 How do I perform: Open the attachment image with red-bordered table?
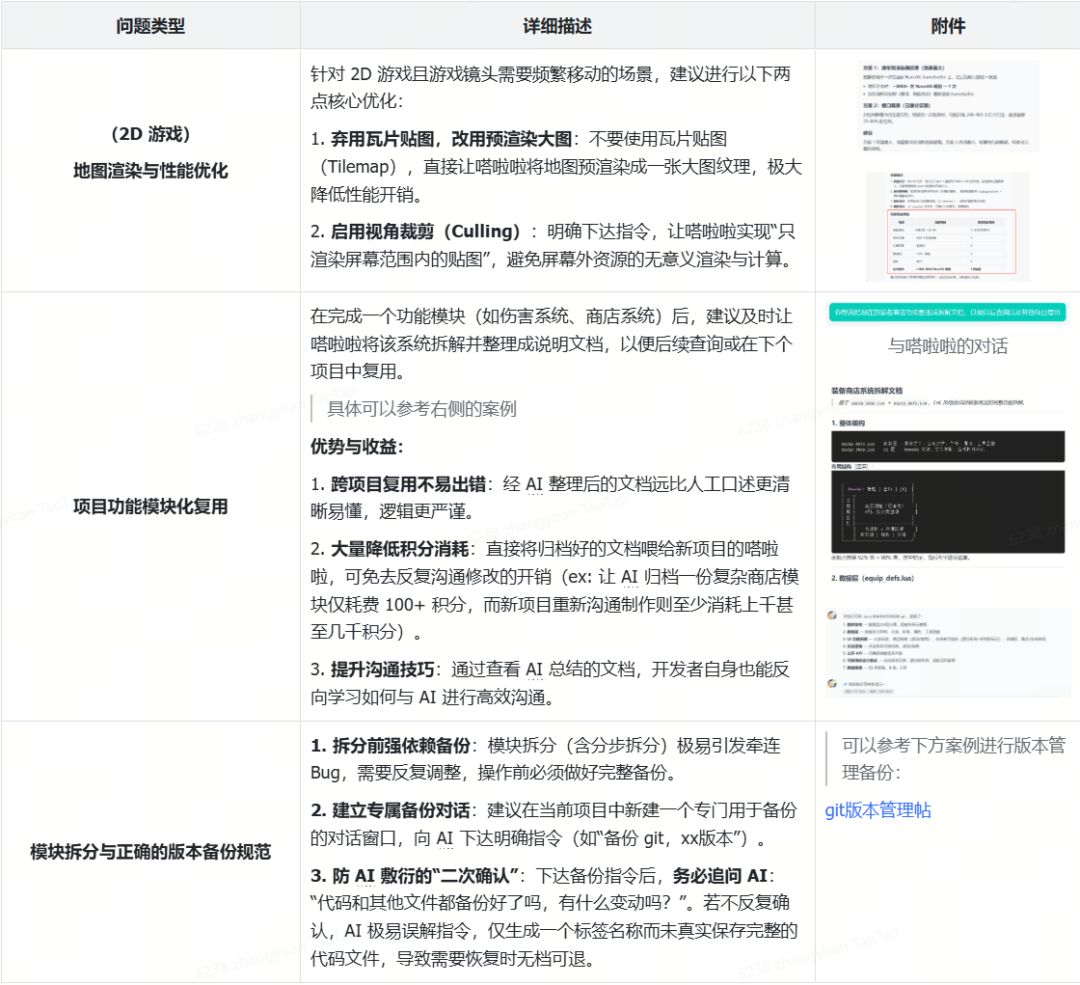pos(946,226)
